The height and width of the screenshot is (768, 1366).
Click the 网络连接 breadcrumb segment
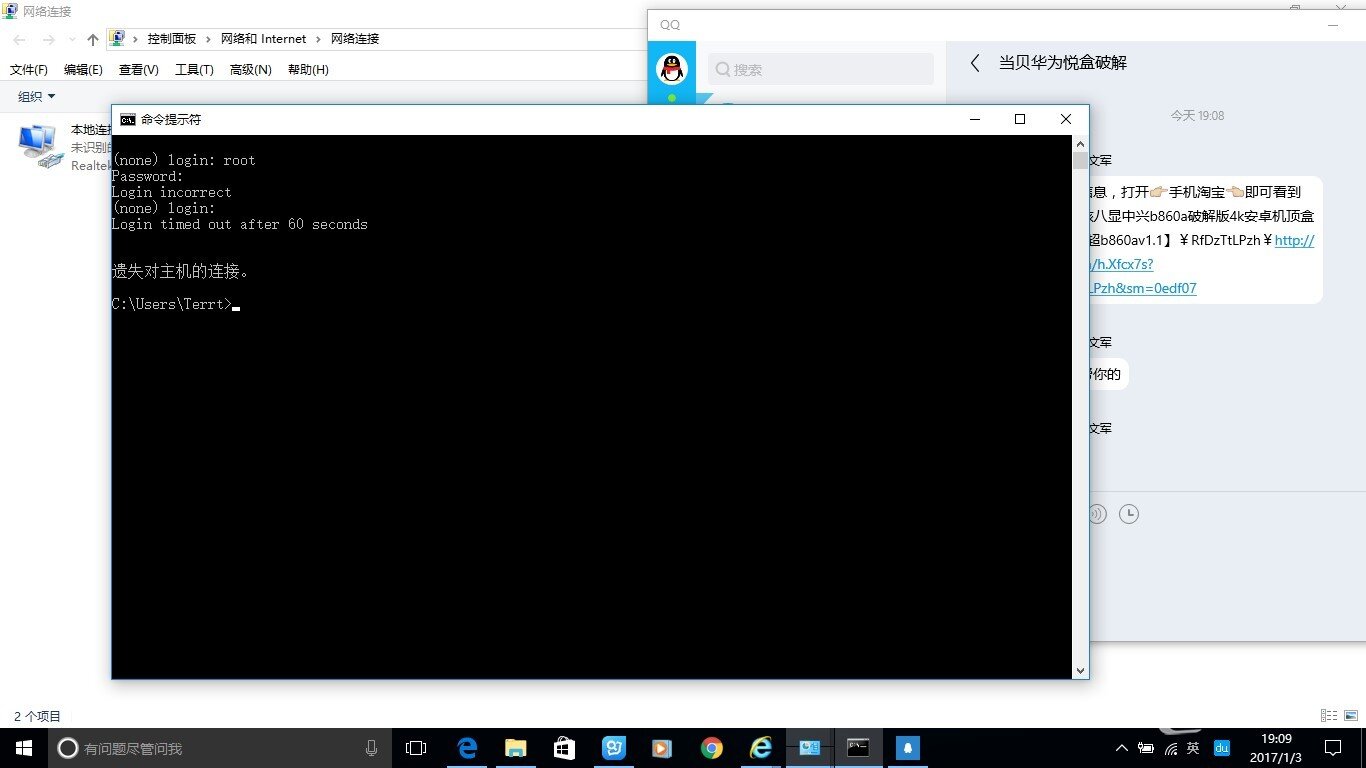click(x=355, y=39)
